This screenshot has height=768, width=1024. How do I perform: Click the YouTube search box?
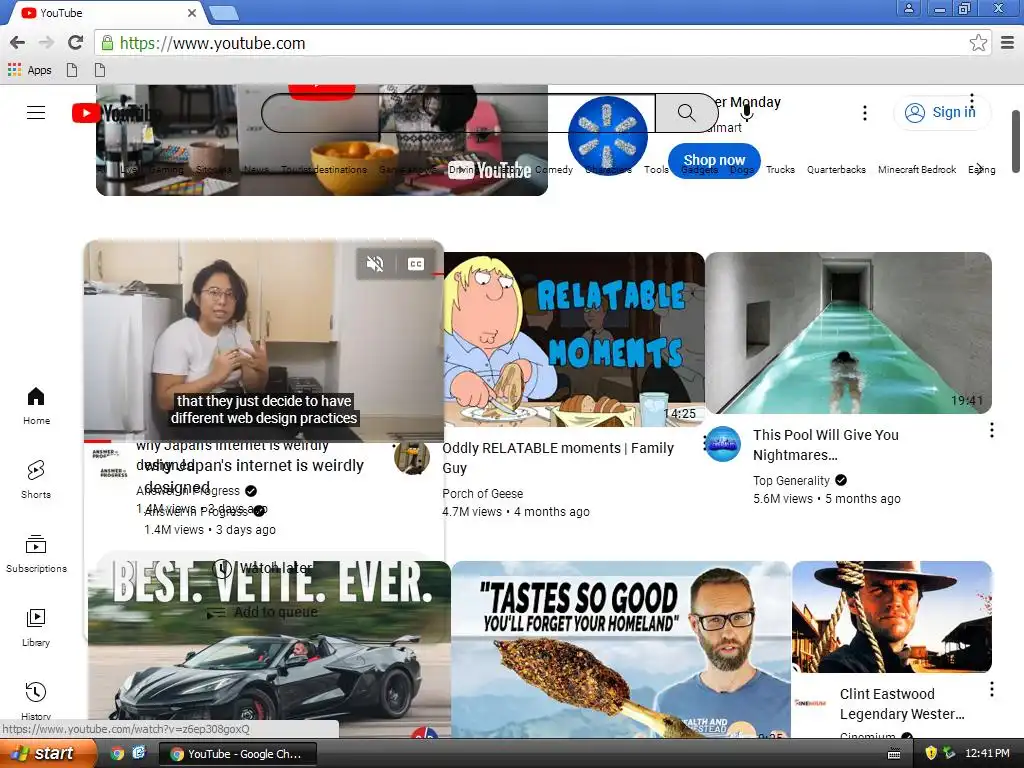pos(458,113)
